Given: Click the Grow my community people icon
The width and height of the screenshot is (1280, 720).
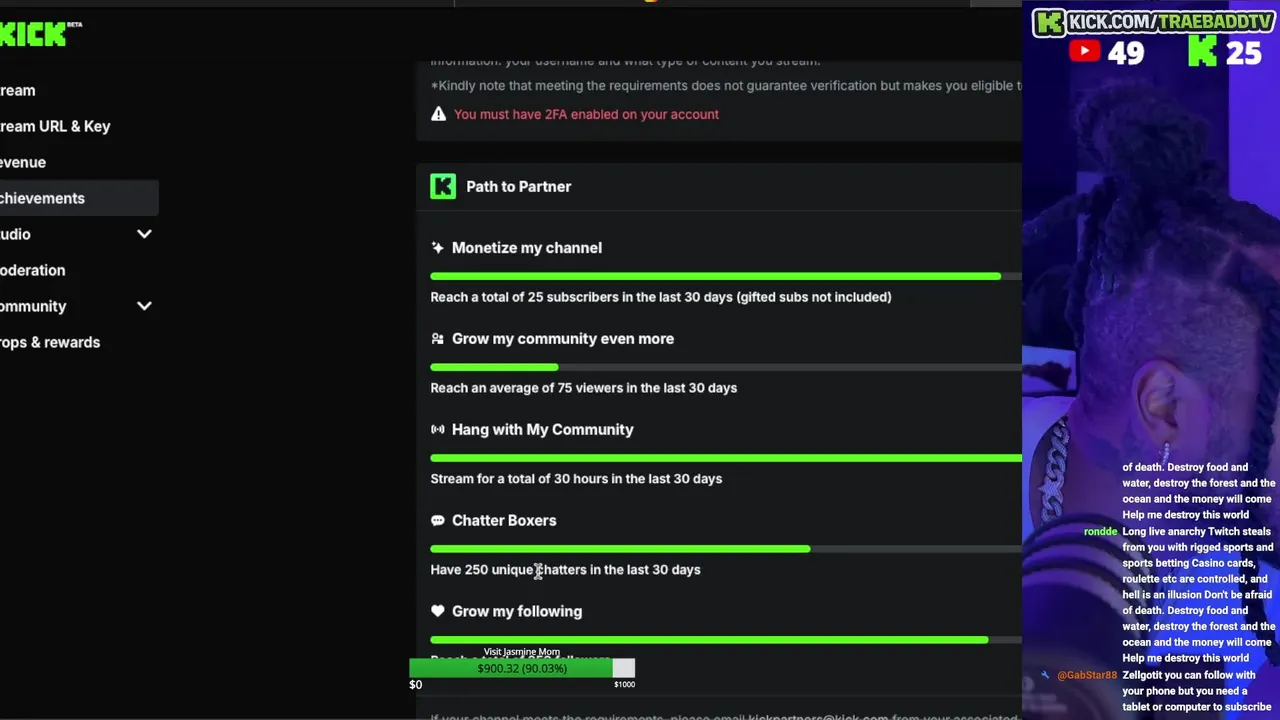Looking at the screenshot, I should [x=437, y=339].
